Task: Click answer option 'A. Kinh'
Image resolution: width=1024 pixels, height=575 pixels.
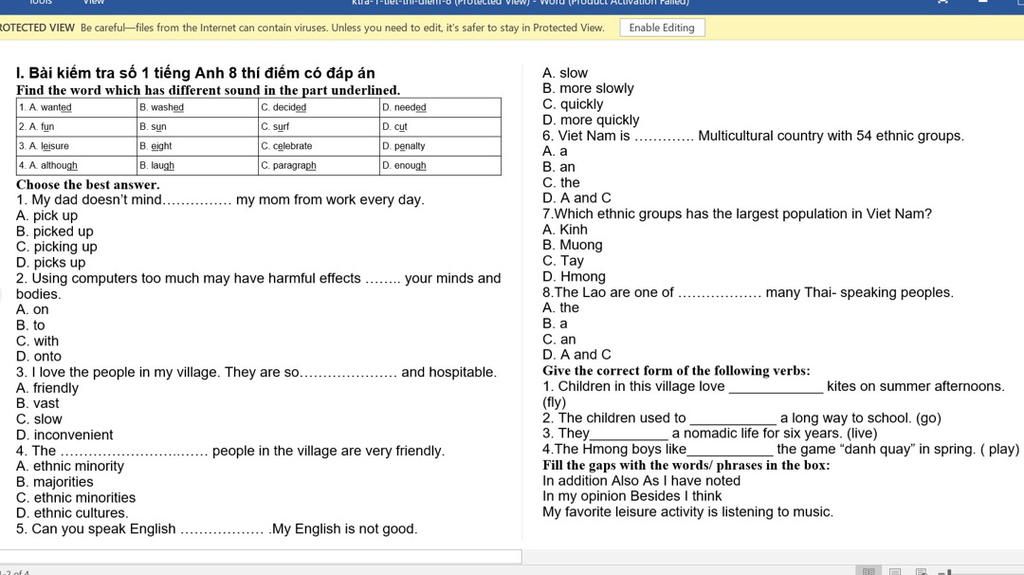Action: pyautogui.click(x=565, y=229)
